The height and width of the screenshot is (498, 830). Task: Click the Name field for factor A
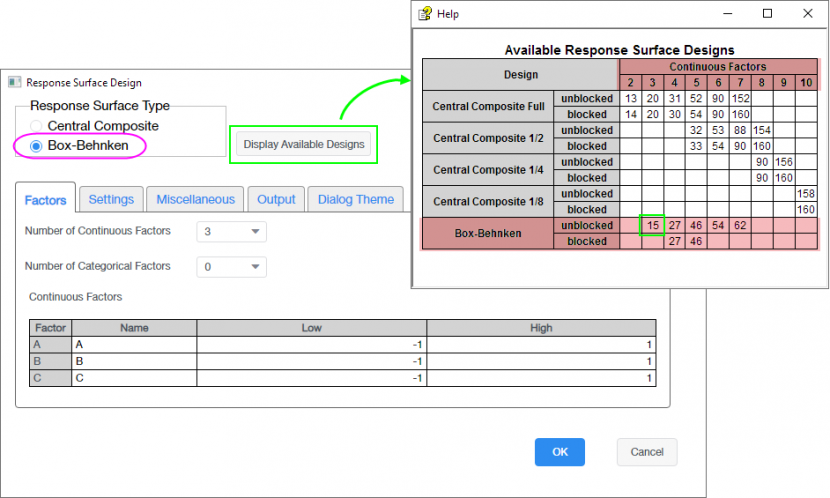pos(134,344)
